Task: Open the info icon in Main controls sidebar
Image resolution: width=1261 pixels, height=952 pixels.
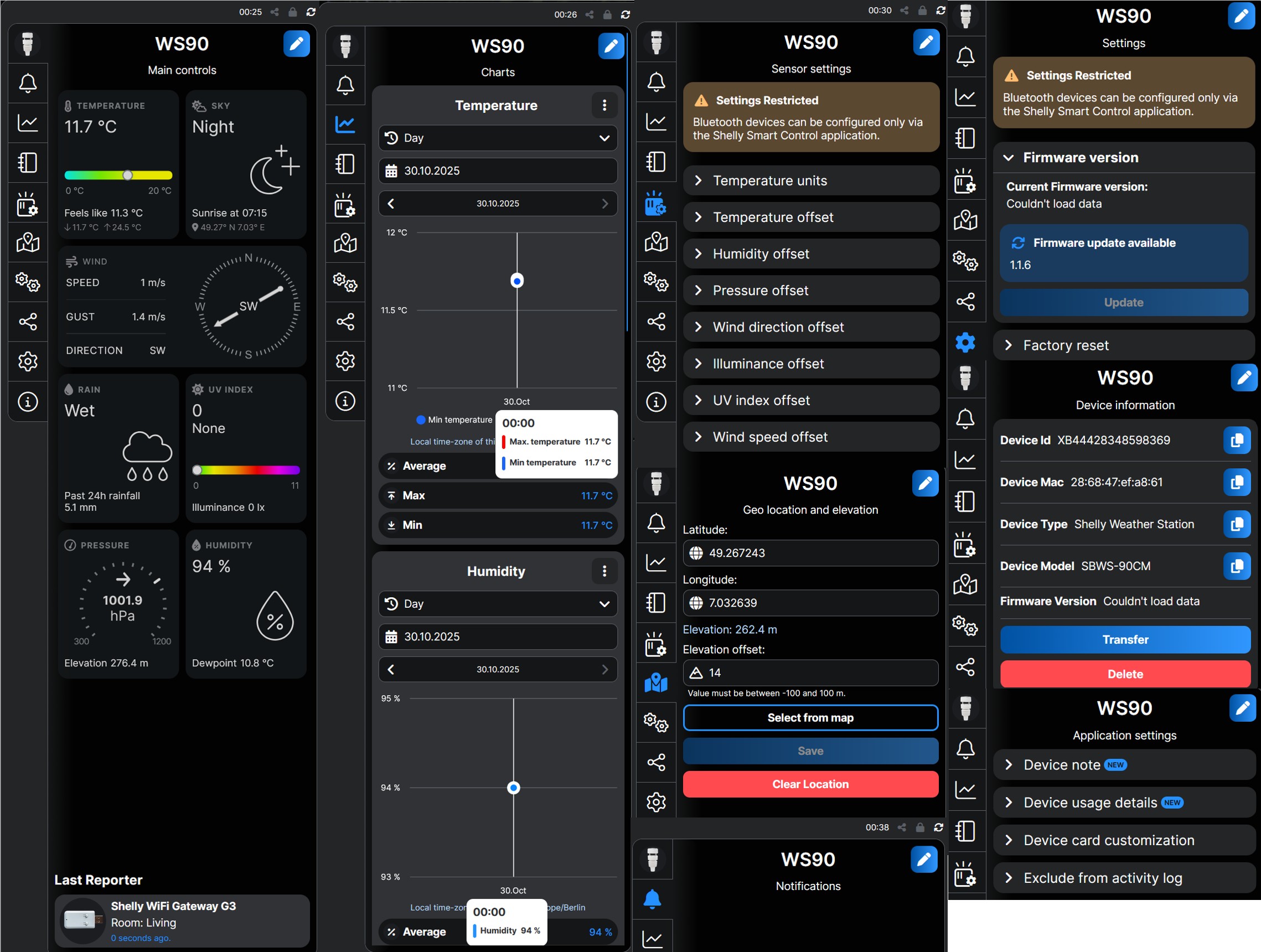Action: pos(27,402)
